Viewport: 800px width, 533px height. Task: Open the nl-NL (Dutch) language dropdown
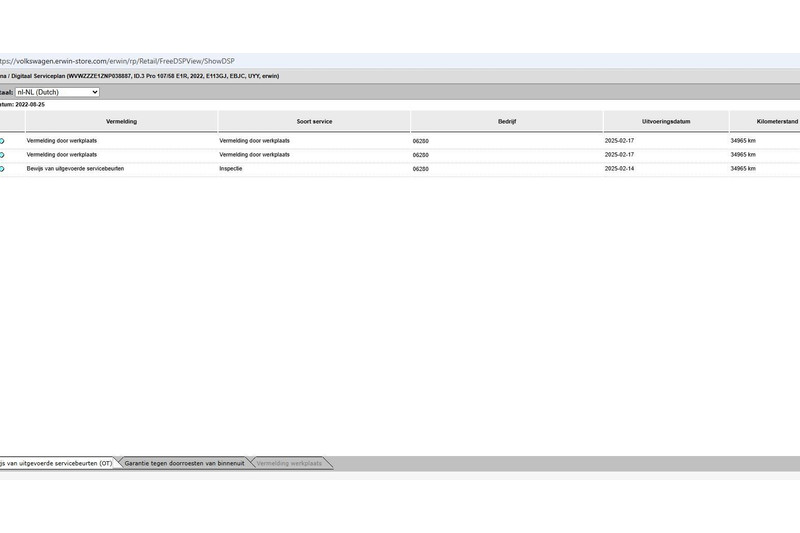click(57, 92)
